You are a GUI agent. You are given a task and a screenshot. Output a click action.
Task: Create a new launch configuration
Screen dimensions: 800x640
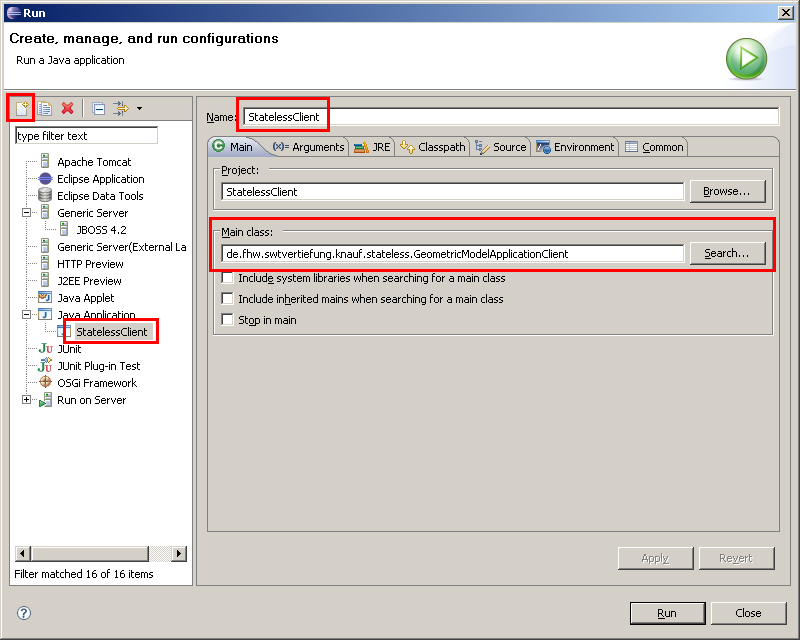point(22,108)
